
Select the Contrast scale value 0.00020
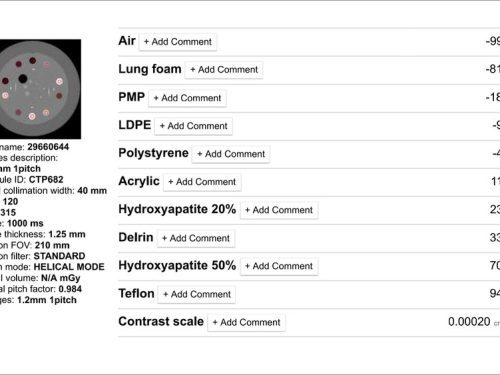(x=469, y=322)
